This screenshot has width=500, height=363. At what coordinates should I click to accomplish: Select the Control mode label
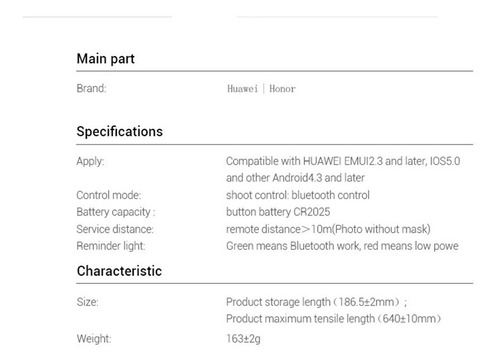(109, 195)
